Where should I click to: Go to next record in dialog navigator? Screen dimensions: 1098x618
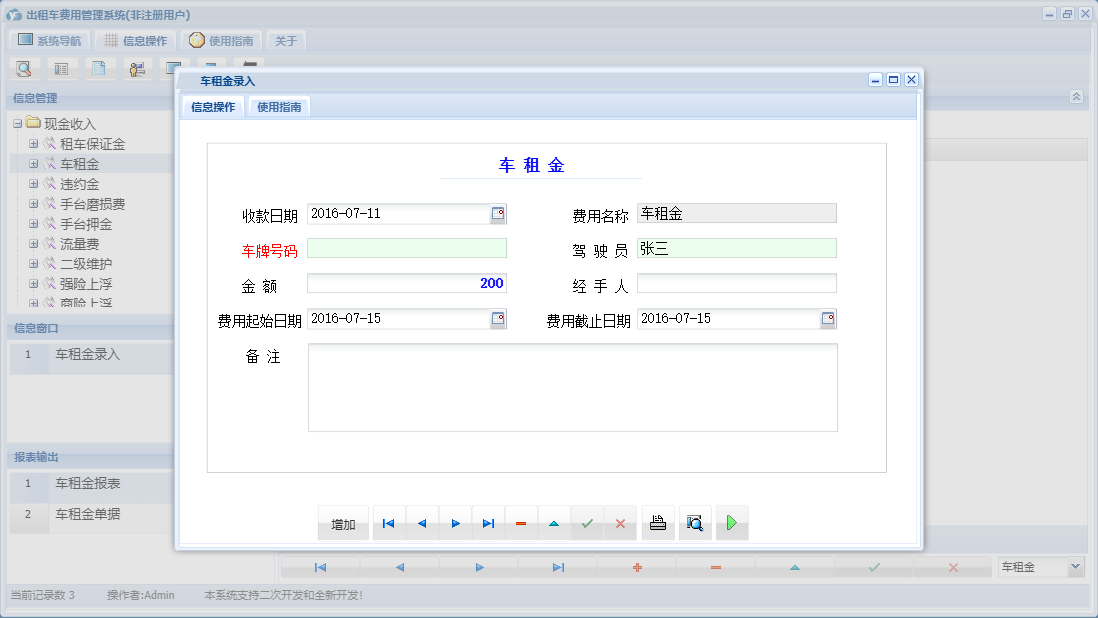click(x=455, y=523)
